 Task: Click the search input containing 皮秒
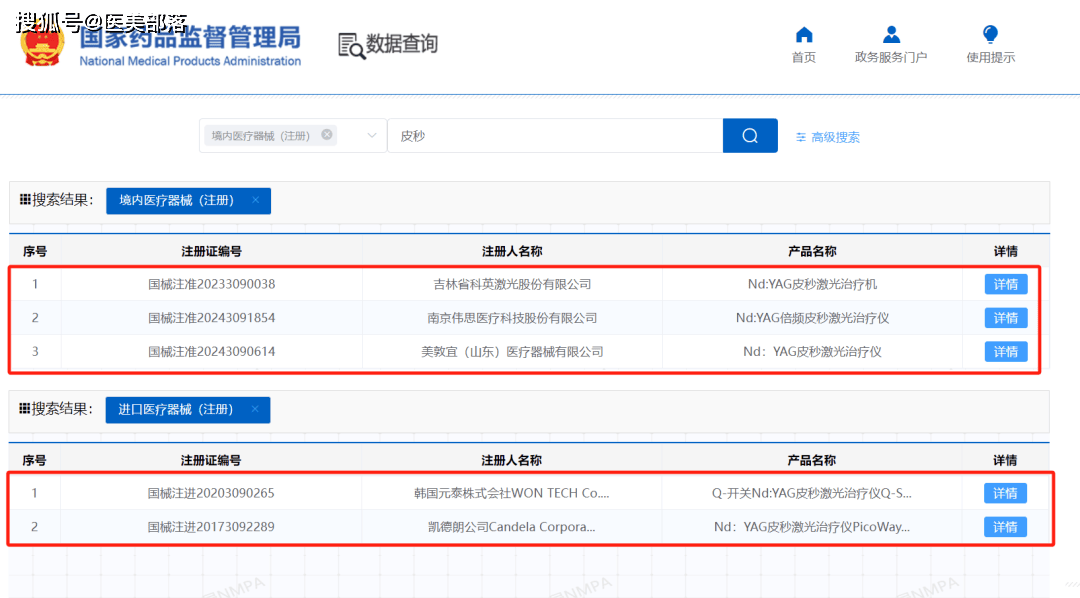point(555,136)
